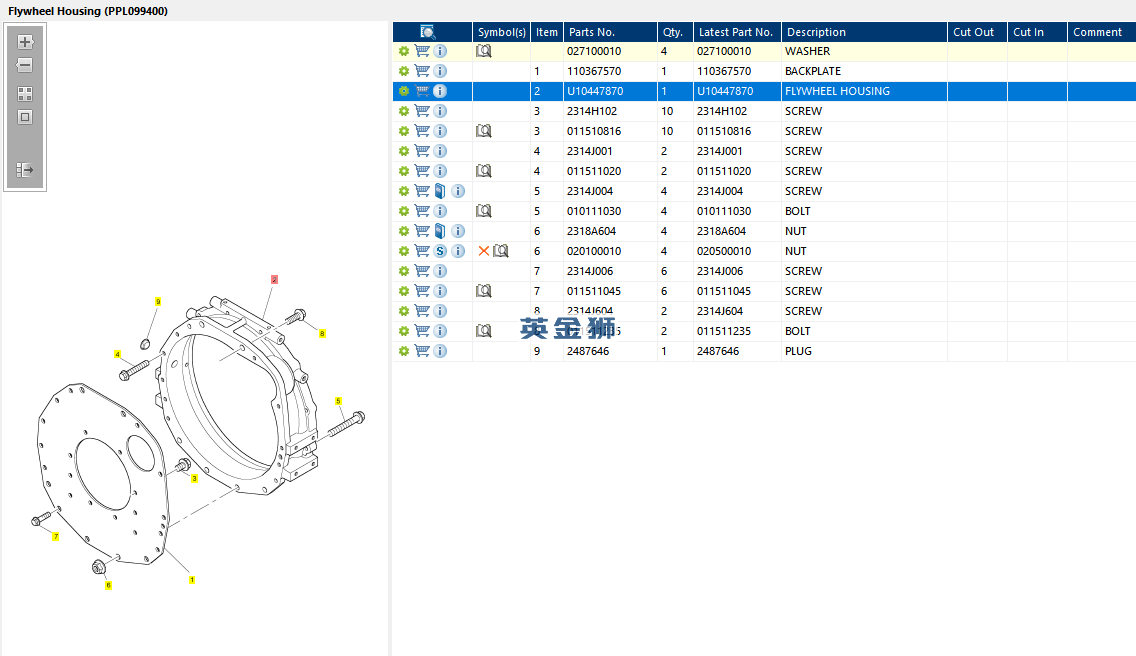Sort by the Parts No. column header
The width and height of the screenshot is (1136, 656).
611,32
